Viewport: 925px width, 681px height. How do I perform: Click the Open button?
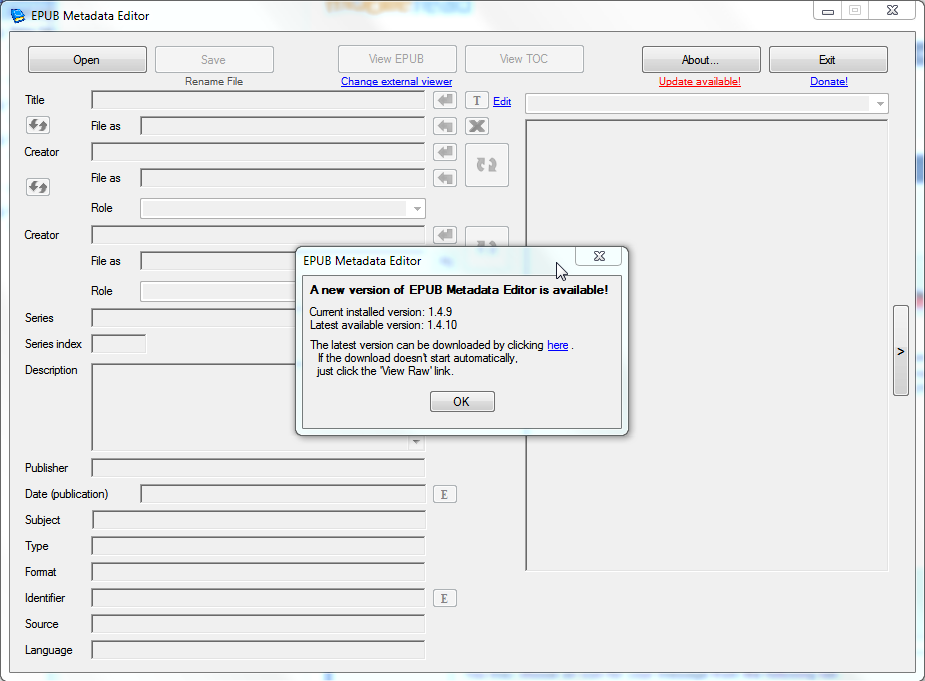(87, 60)
